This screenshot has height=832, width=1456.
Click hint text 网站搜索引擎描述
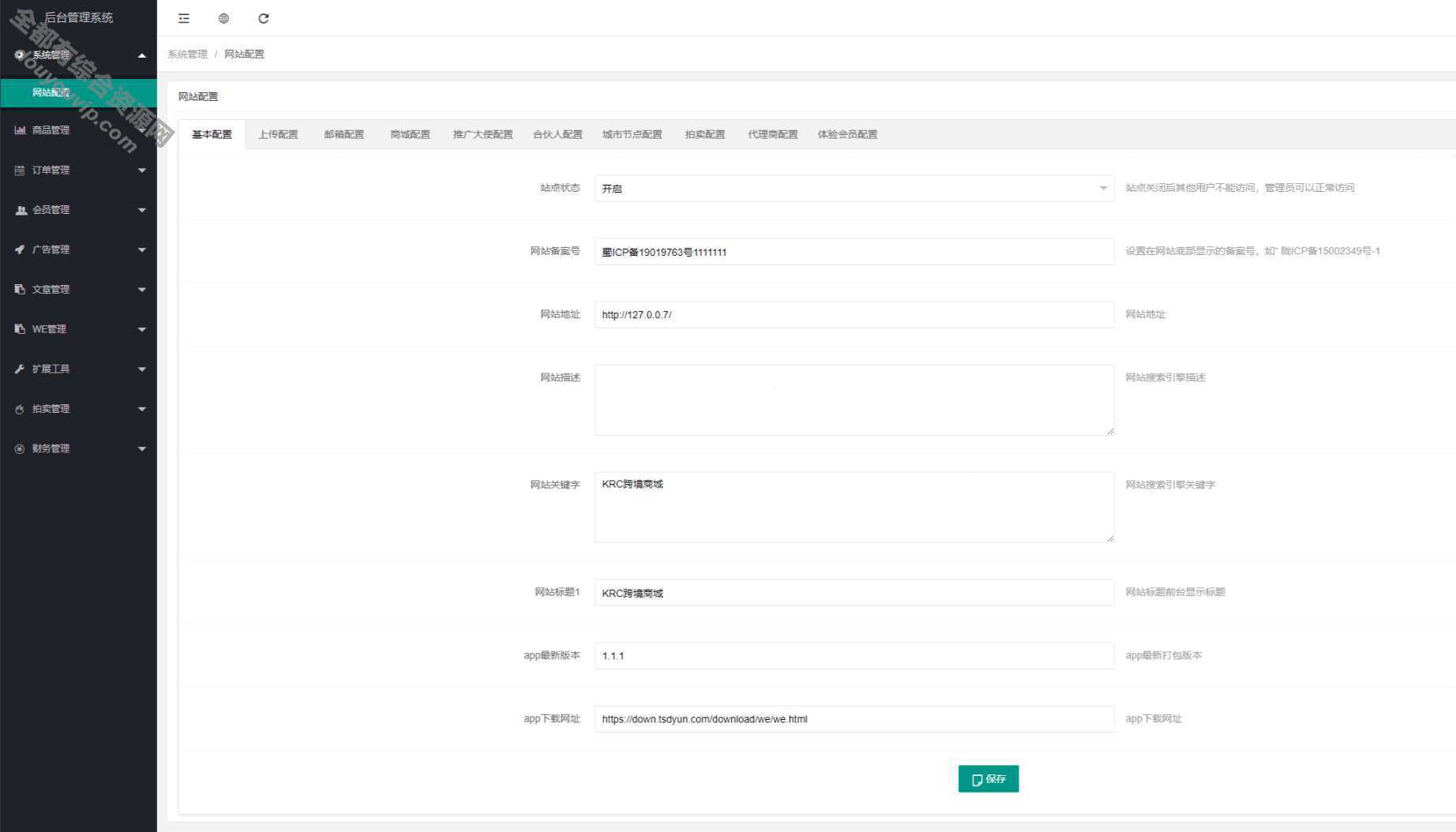coord(1165,377)
